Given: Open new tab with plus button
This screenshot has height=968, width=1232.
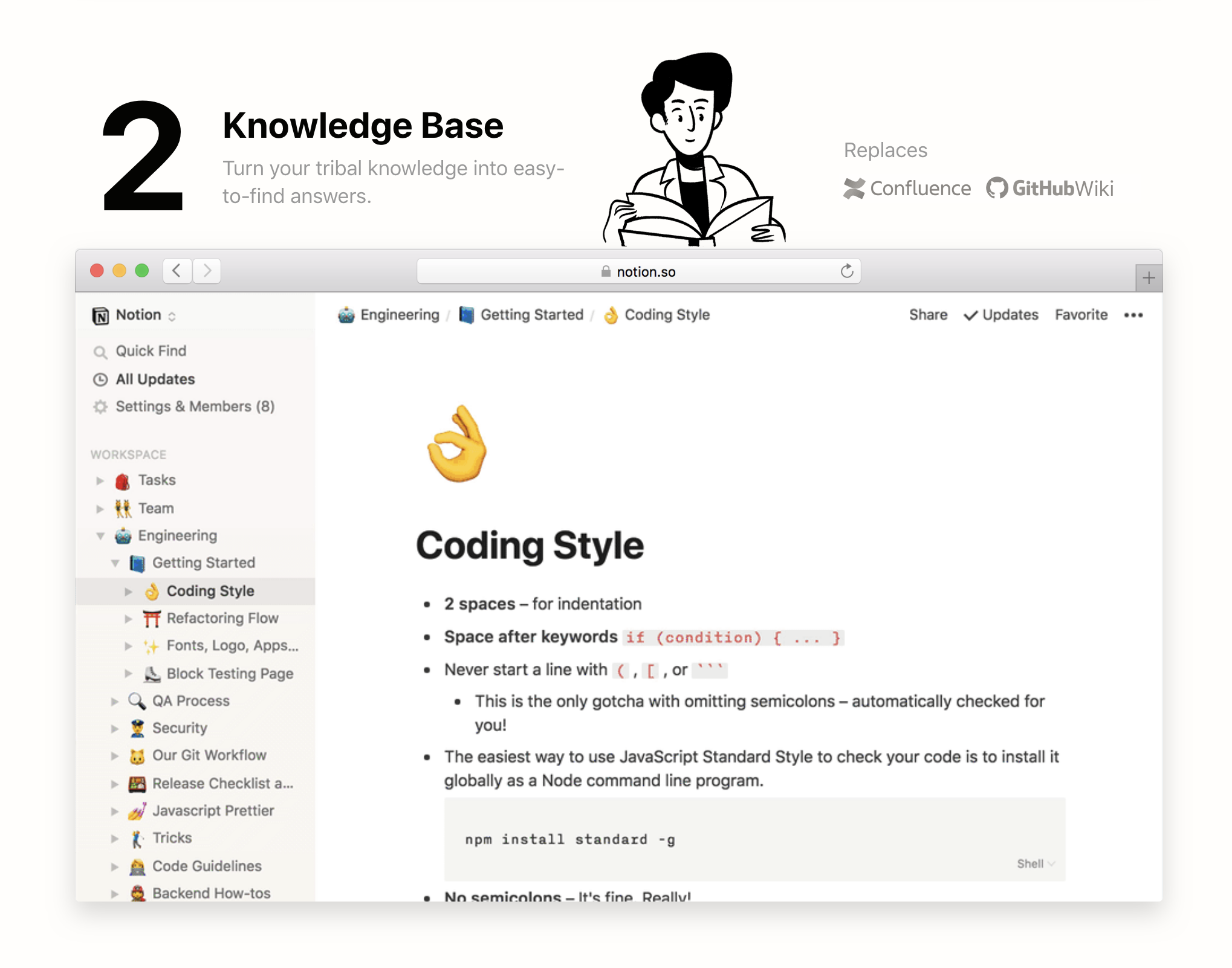Looking at the screenshot, I should click(1148, 278).
